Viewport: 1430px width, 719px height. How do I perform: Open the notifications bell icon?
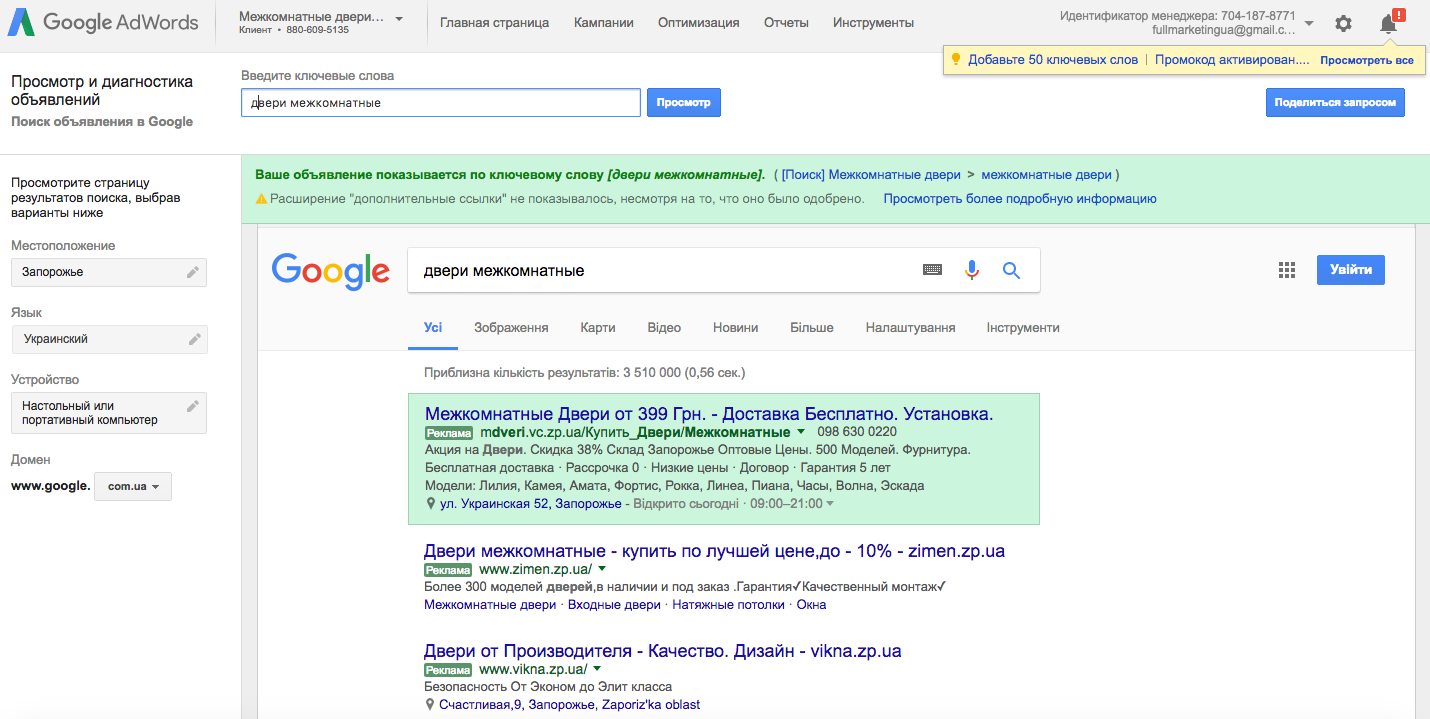[1389, 23]
